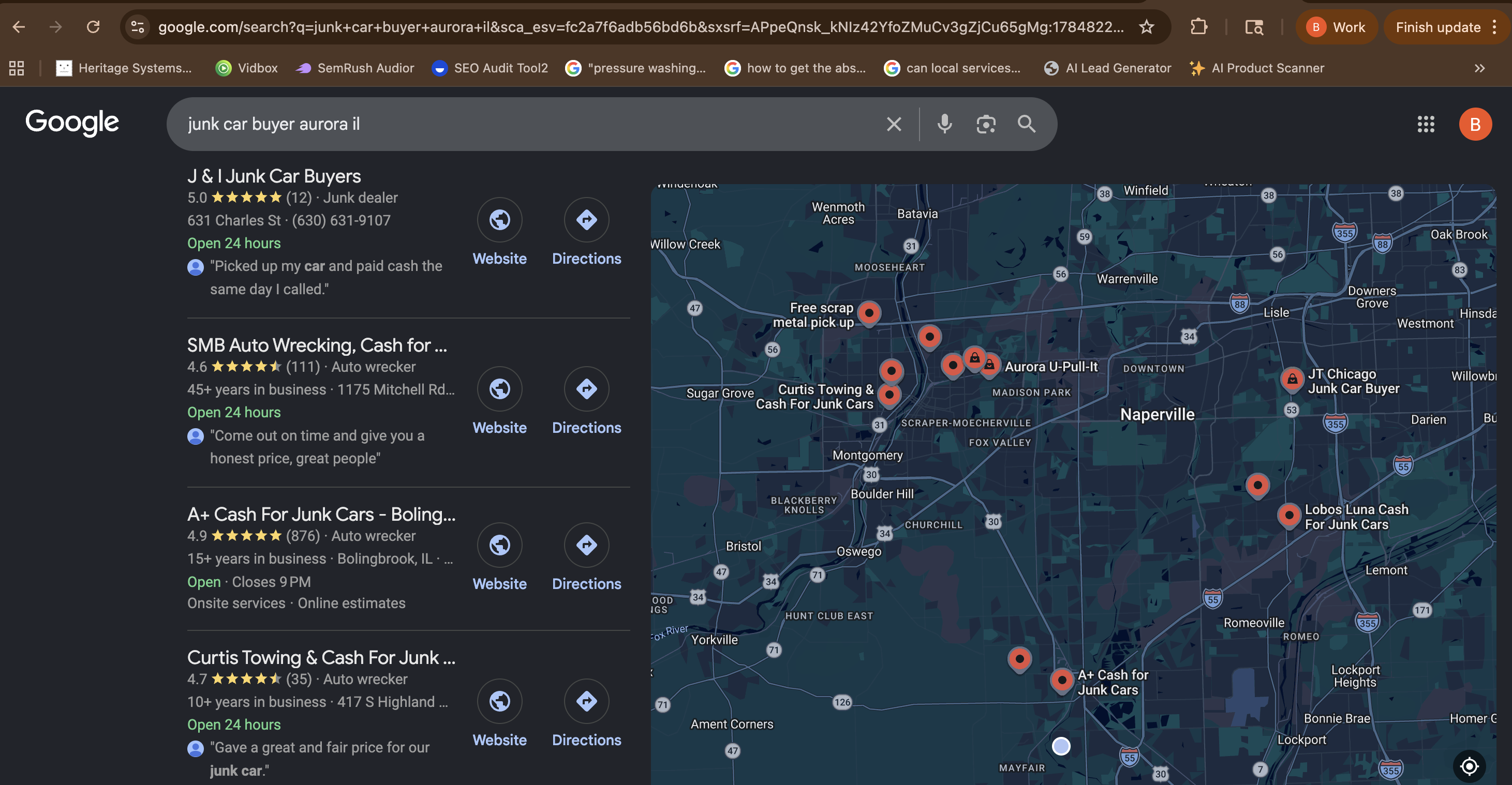Open the SEO Audit Tool2 bookmark
Image resolution: width=1512 pixels, height=785 pixels.
point(490,68)
